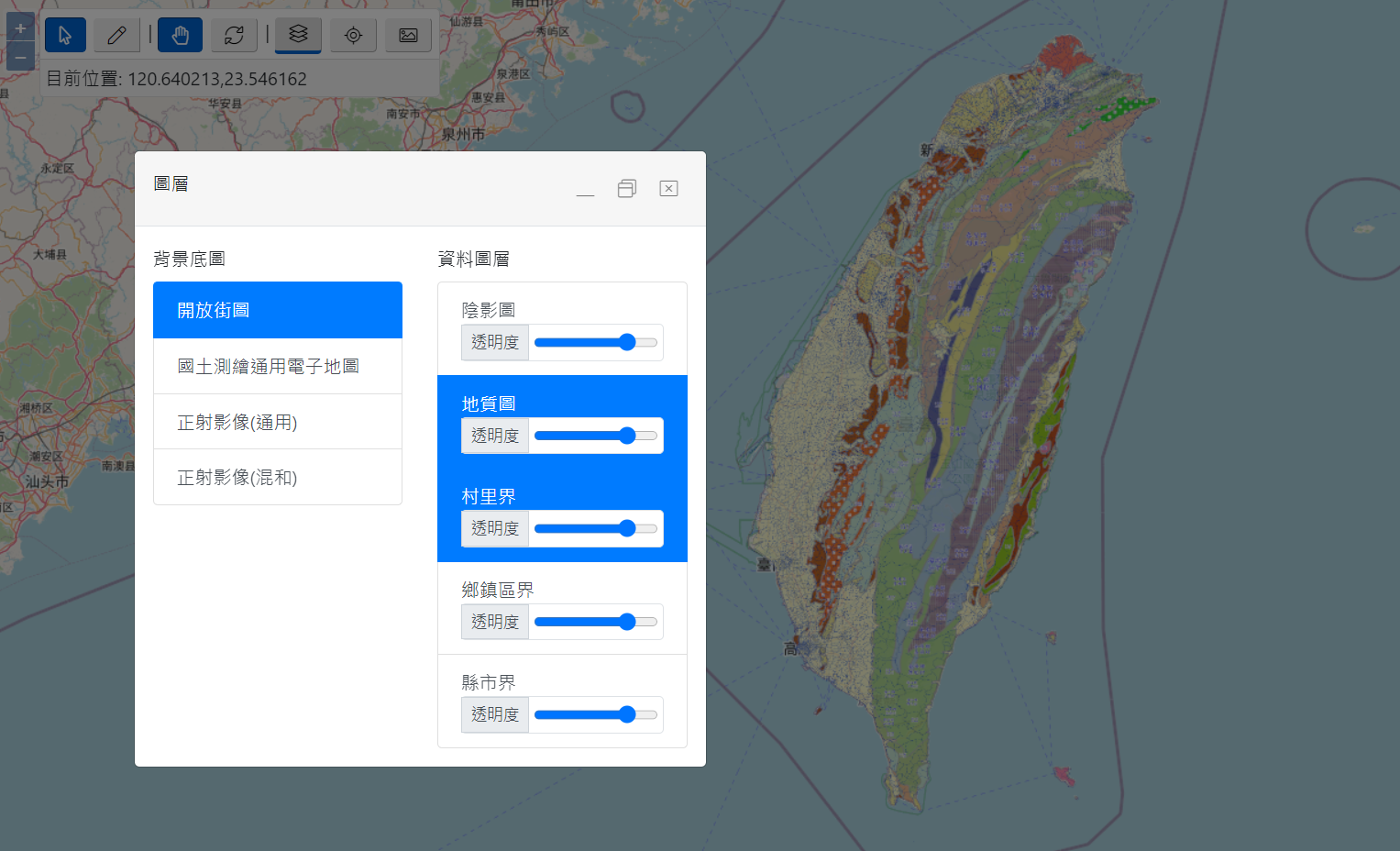1400x851 pixels.
Task: Click the image export icon
Action: coord(408,35)
